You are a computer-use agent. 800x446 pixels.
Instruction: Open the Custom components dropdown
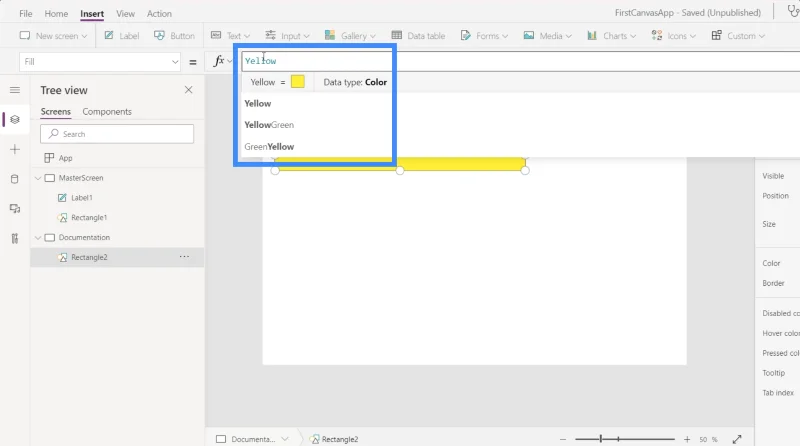(x=738, y=36)
